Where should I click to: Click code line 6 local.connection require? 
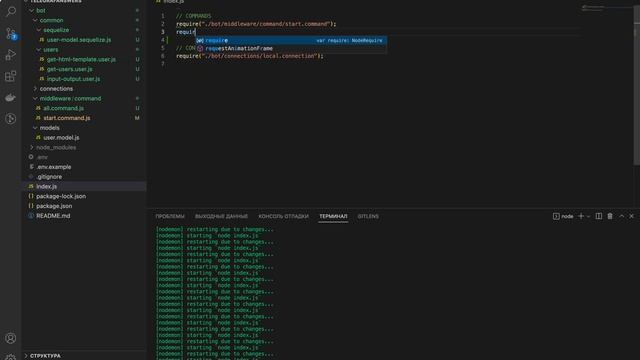tap(249, 56)
